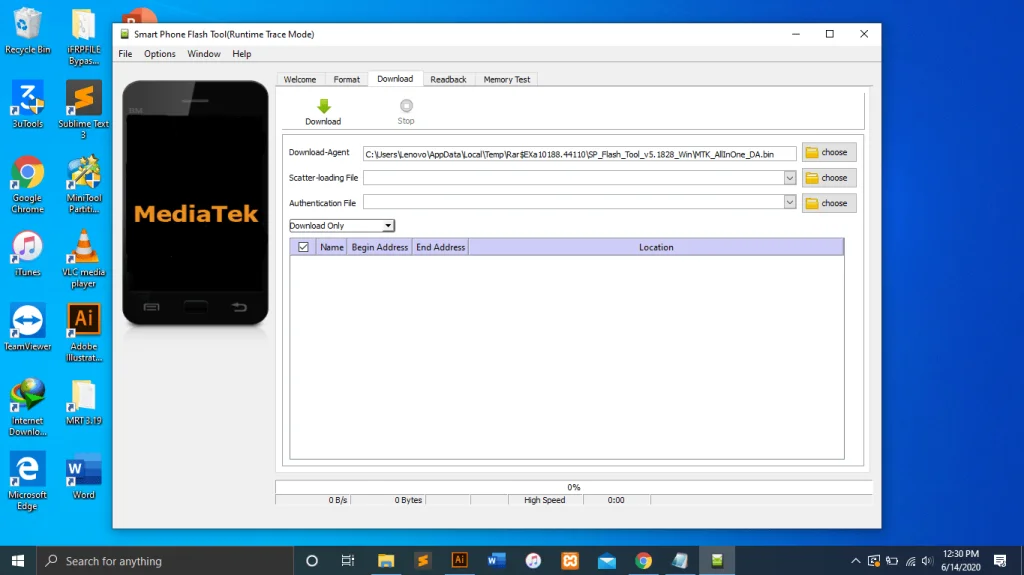Select Word desktop shortcut
1024x575 pixels.
84,476
